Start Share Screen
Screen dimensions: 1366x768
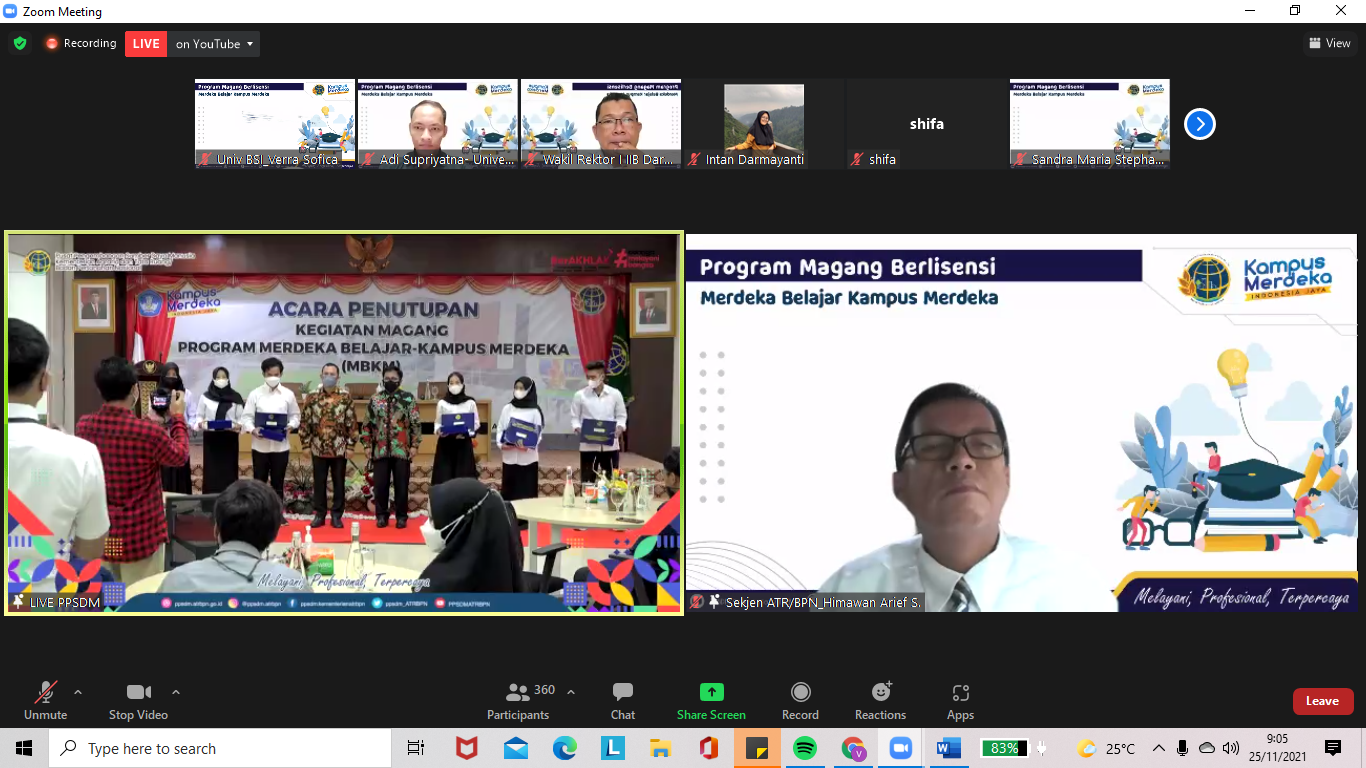point(711,701)
